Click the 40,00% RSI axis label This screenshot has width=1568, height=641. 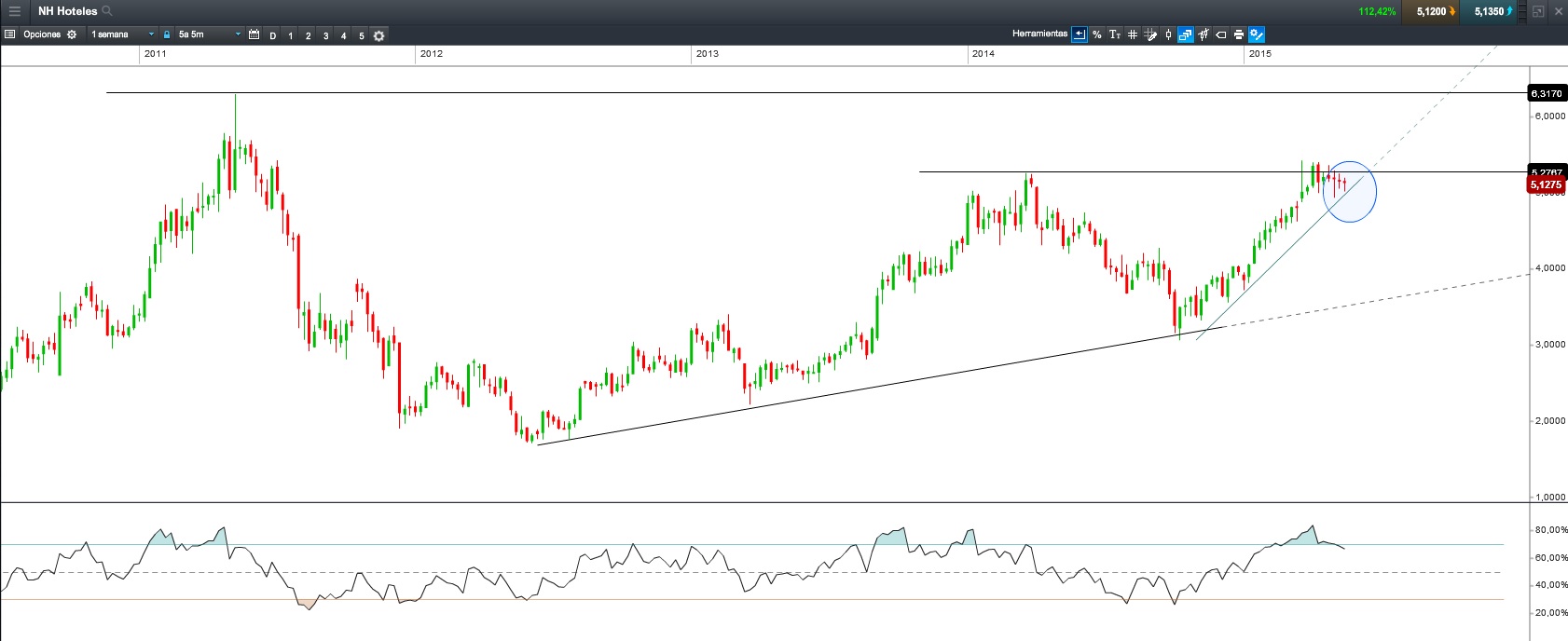(1550, 585)
